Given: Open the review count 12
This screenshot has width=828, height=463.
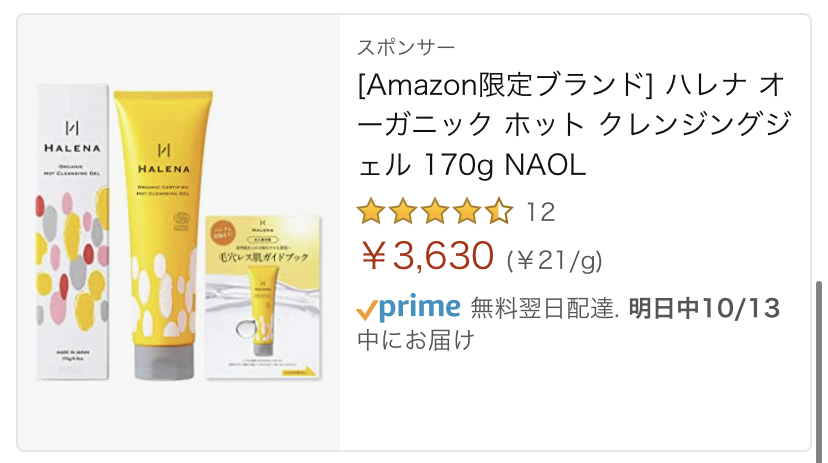Looking at the screenshot, I should coord(540,212).
